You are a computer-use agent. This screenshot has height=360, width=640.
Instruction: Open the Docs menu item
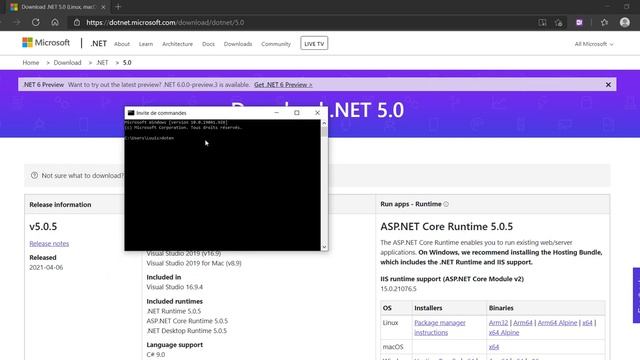point(208,44)
